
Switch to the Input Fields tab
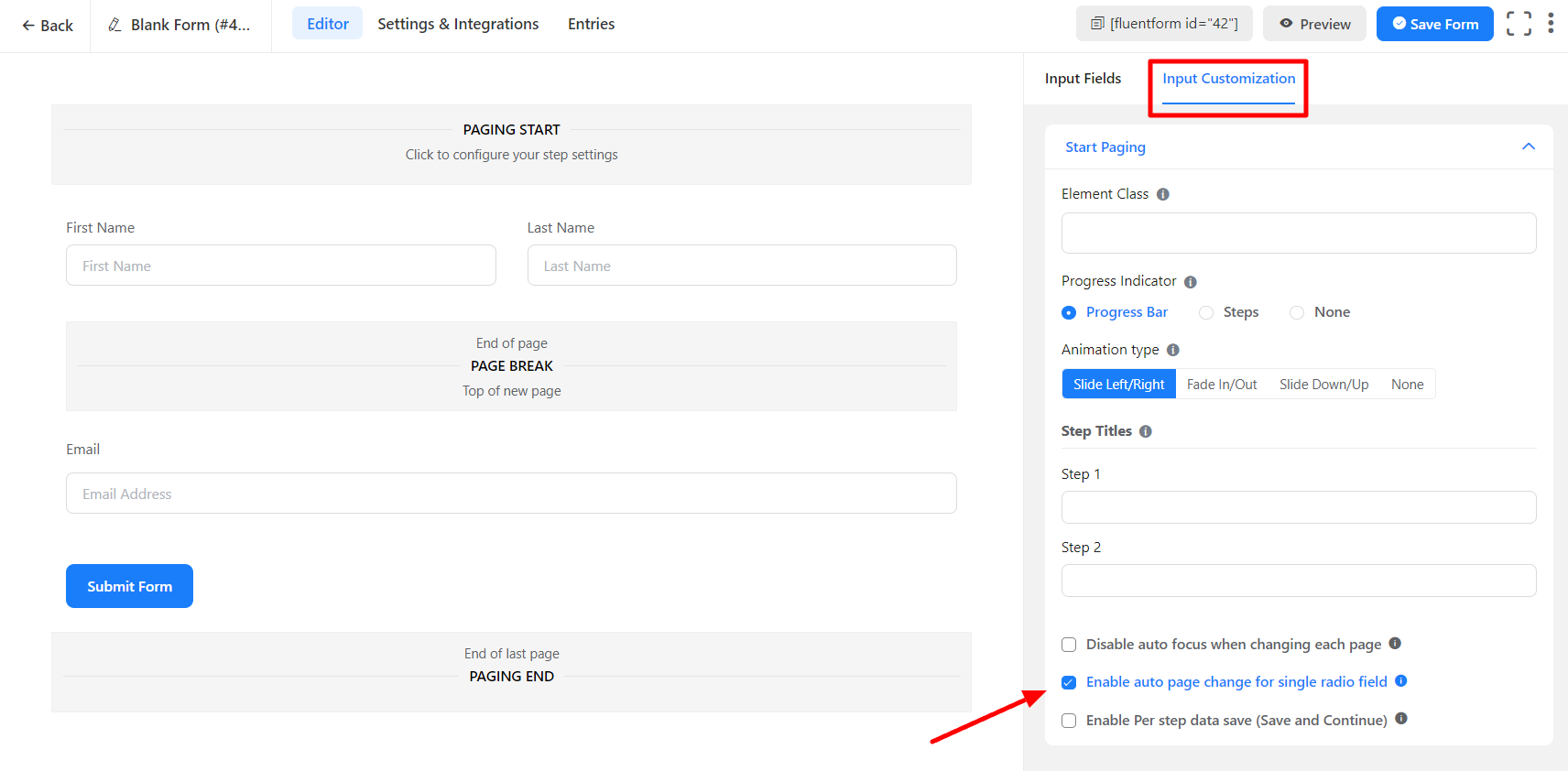[x=1083, y=79]
